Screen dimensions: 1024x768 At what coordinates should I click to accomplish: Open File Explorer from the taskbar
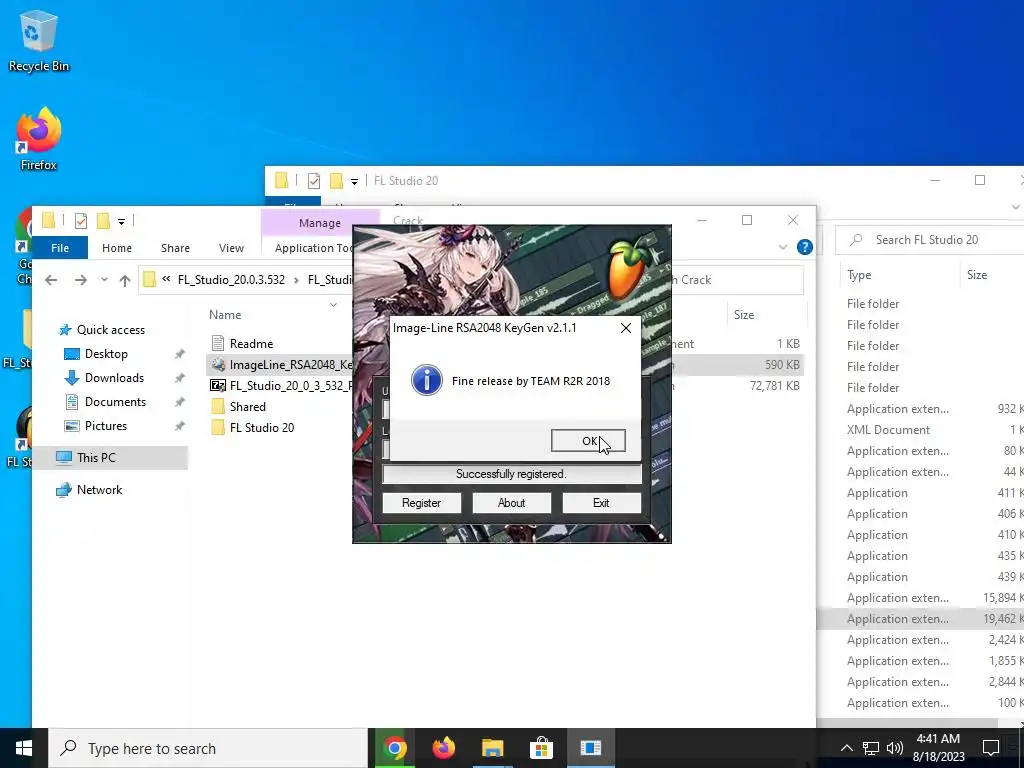click(x=492, y=748)
